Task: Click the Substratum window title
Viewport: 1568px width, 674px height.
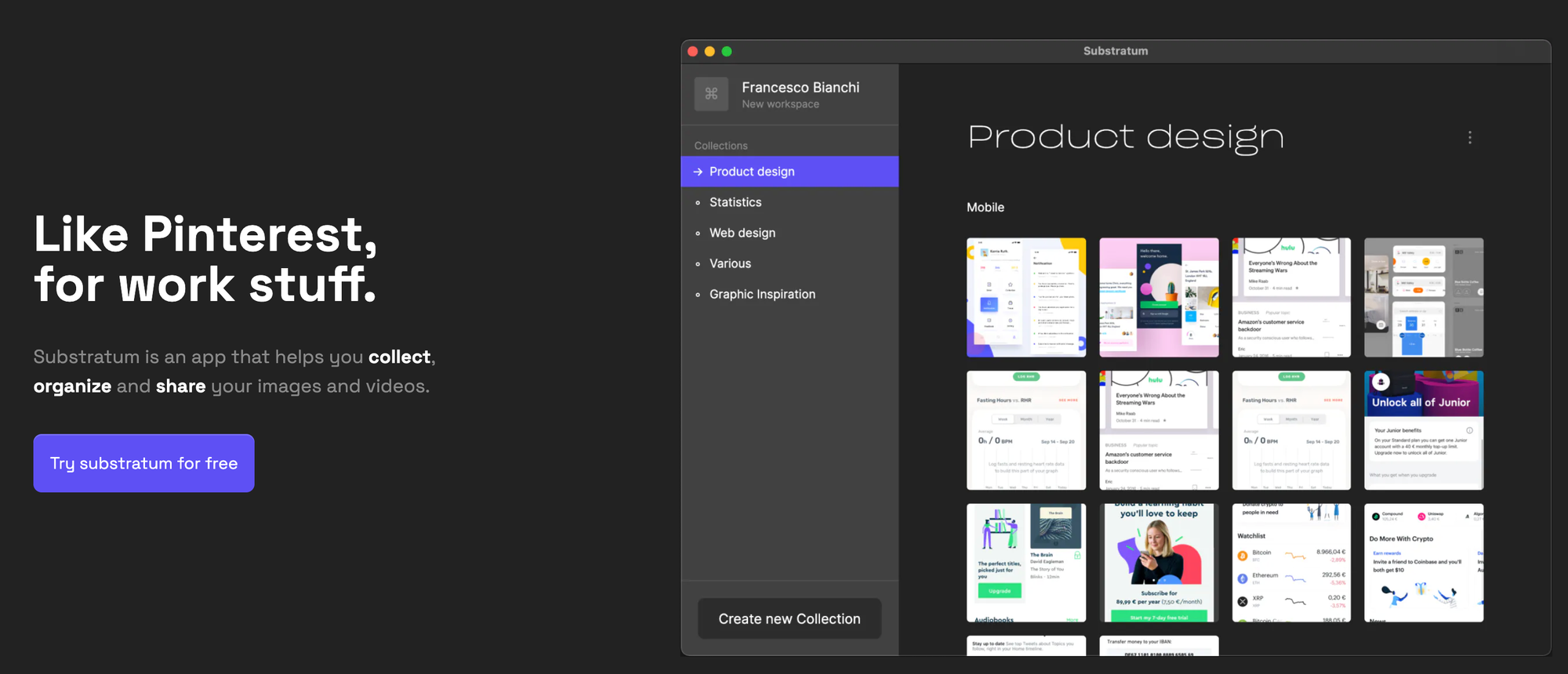Action: 1116,51
